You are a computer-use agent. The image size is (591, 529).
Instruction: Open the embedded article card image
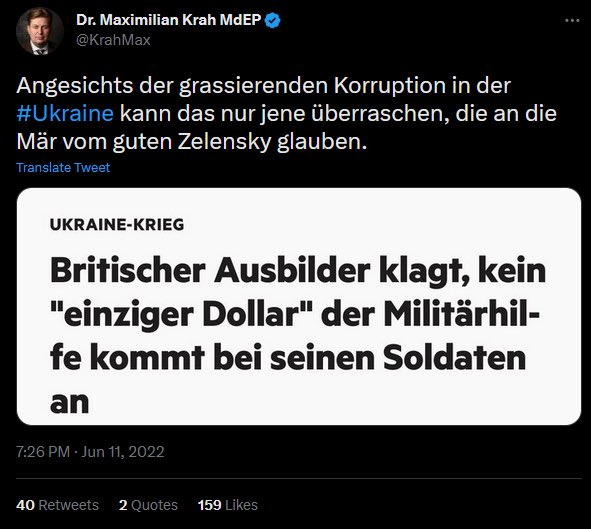coord(299,306)
